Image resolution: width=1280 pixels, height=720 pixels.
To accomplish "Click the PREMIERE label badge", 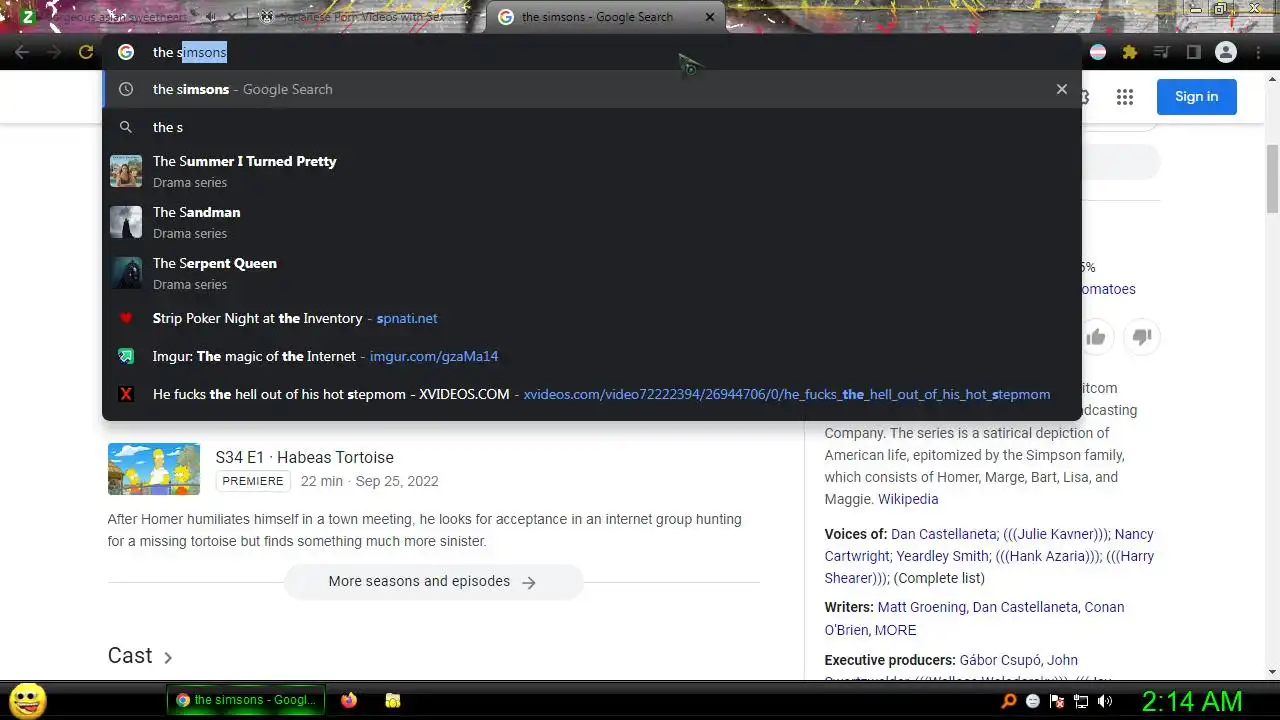I will [x=253, y=481].
